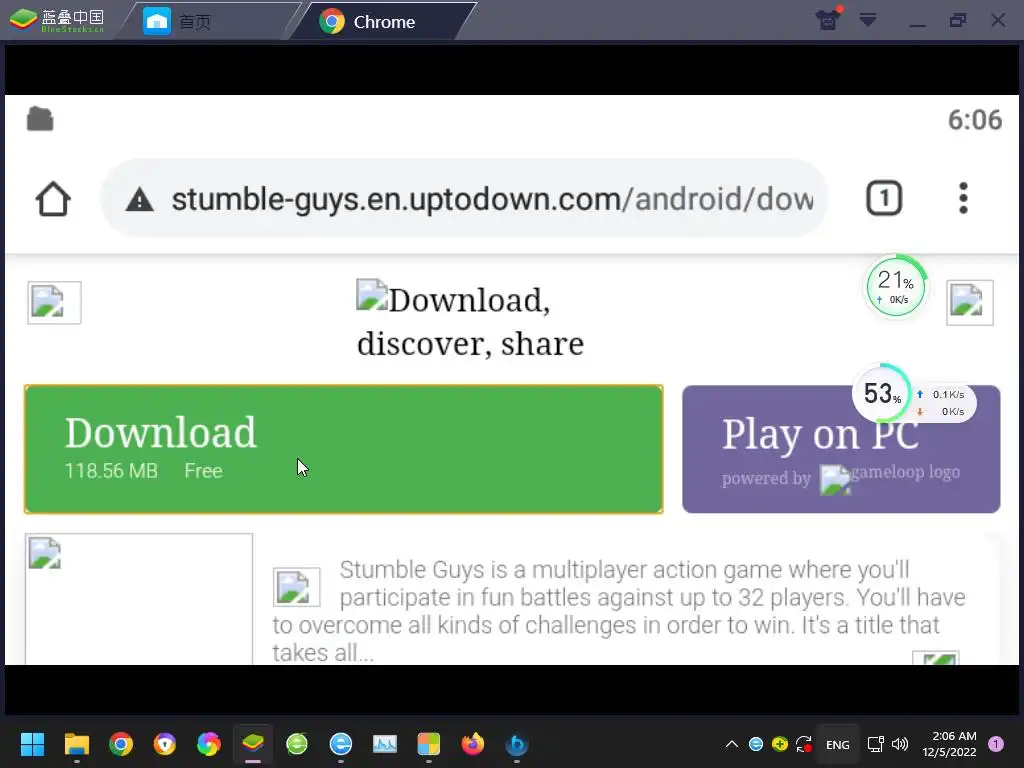Viewport: 1024px width, 768px height.
Task: Open the resource monitor graph taskbar icon
Action: [385, 744]
